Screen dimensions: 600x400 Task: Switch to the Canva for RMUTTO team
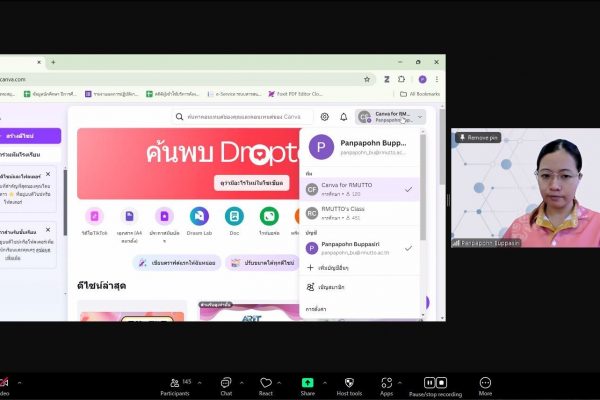(360, 189)
